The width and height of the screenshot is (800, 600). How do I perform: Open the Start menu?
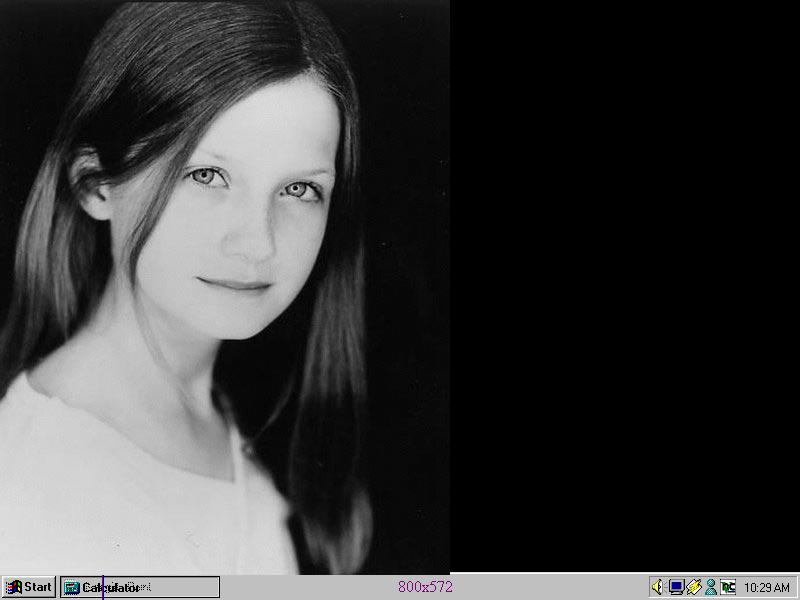pyautogui.click(x=28, y=587)
